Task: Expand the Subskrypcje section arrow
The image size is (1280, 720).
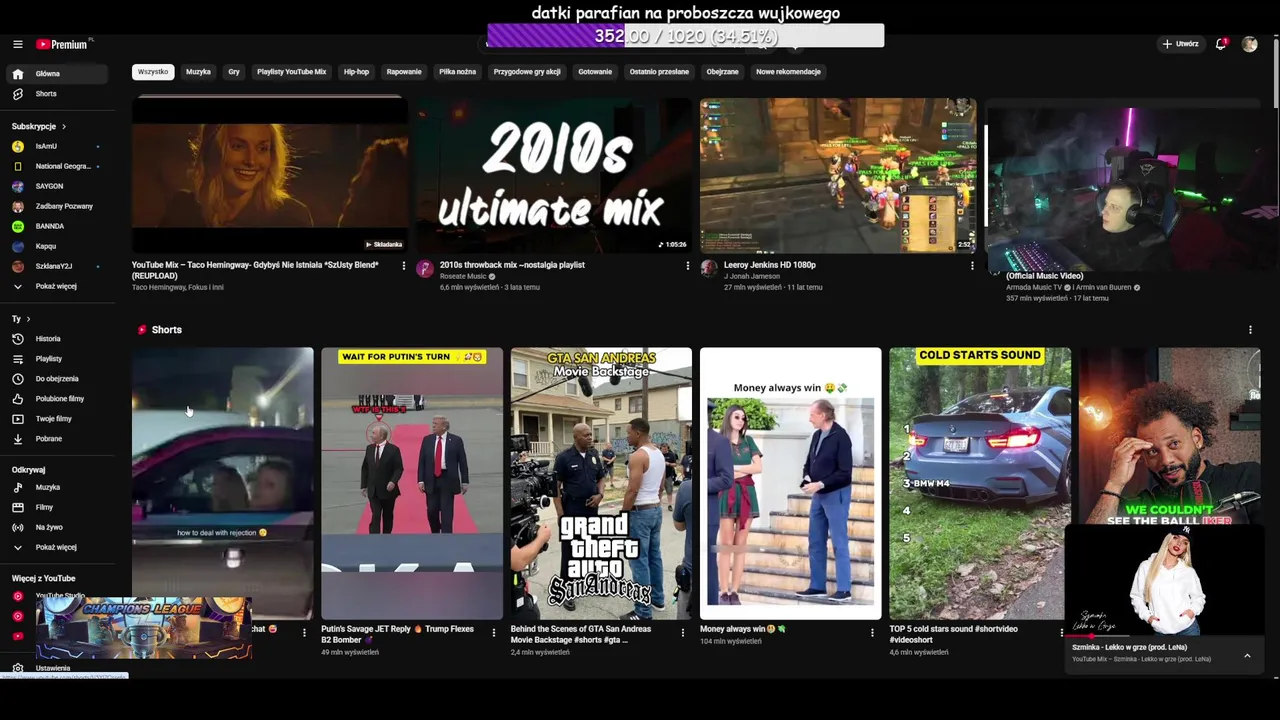Action: (63, 127)
